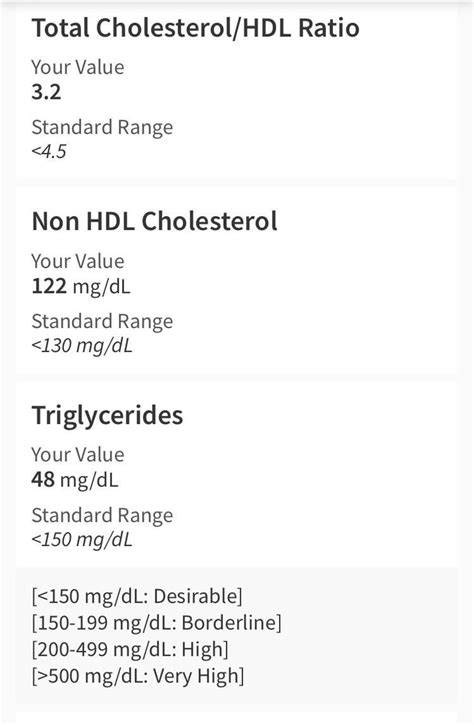
Task: Select the 122 mg/dL value
Action: pyautogui.click(x=81, y=286)
